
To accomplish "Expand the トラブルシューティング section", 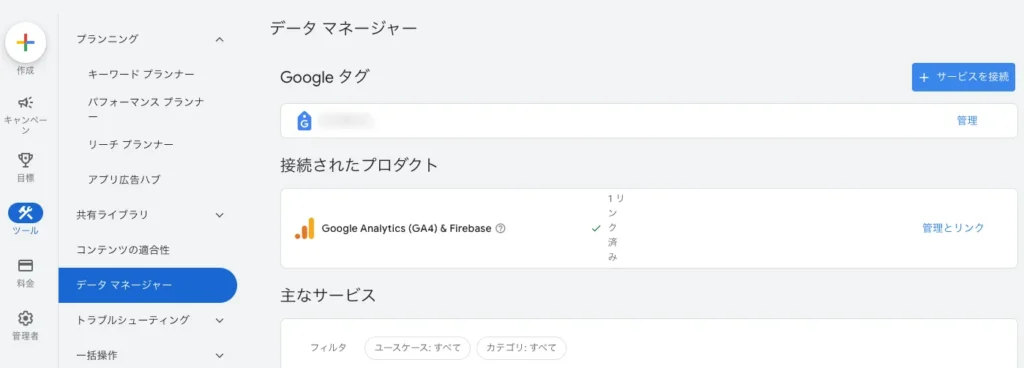I will [x=219, y=320].
